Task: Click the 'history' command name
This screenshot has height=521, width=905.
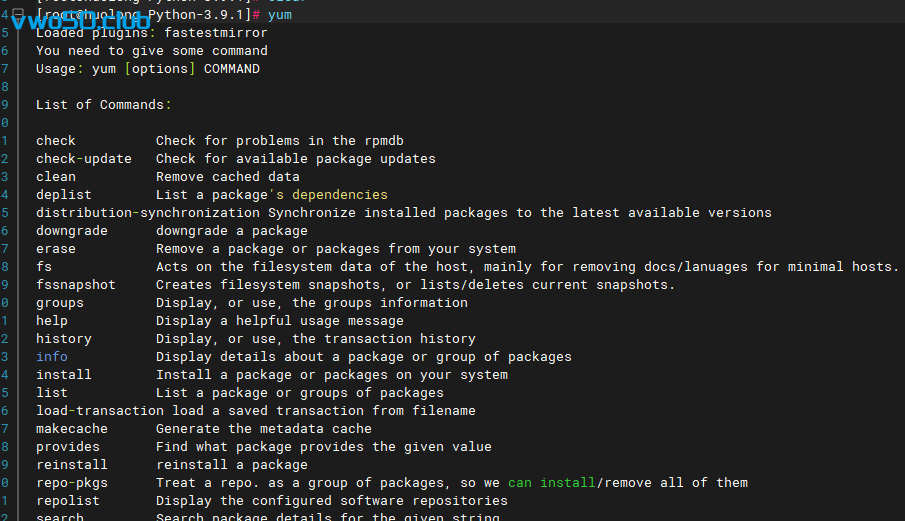Action: point(63,339)
